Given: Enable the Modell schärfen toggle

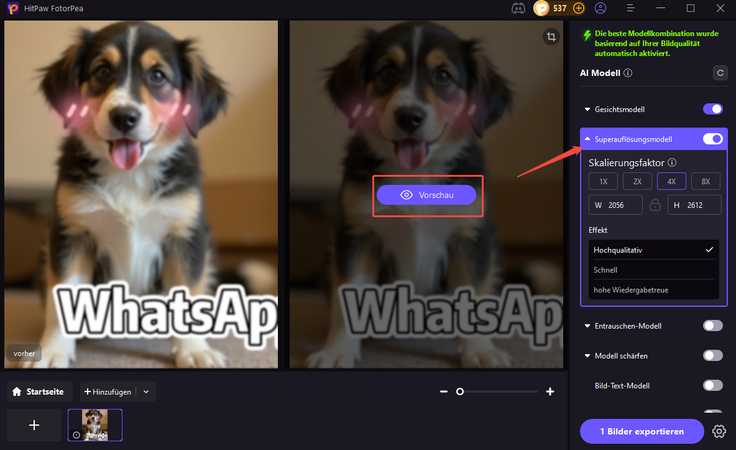Looking at the screenshot, I should point(713,356).
